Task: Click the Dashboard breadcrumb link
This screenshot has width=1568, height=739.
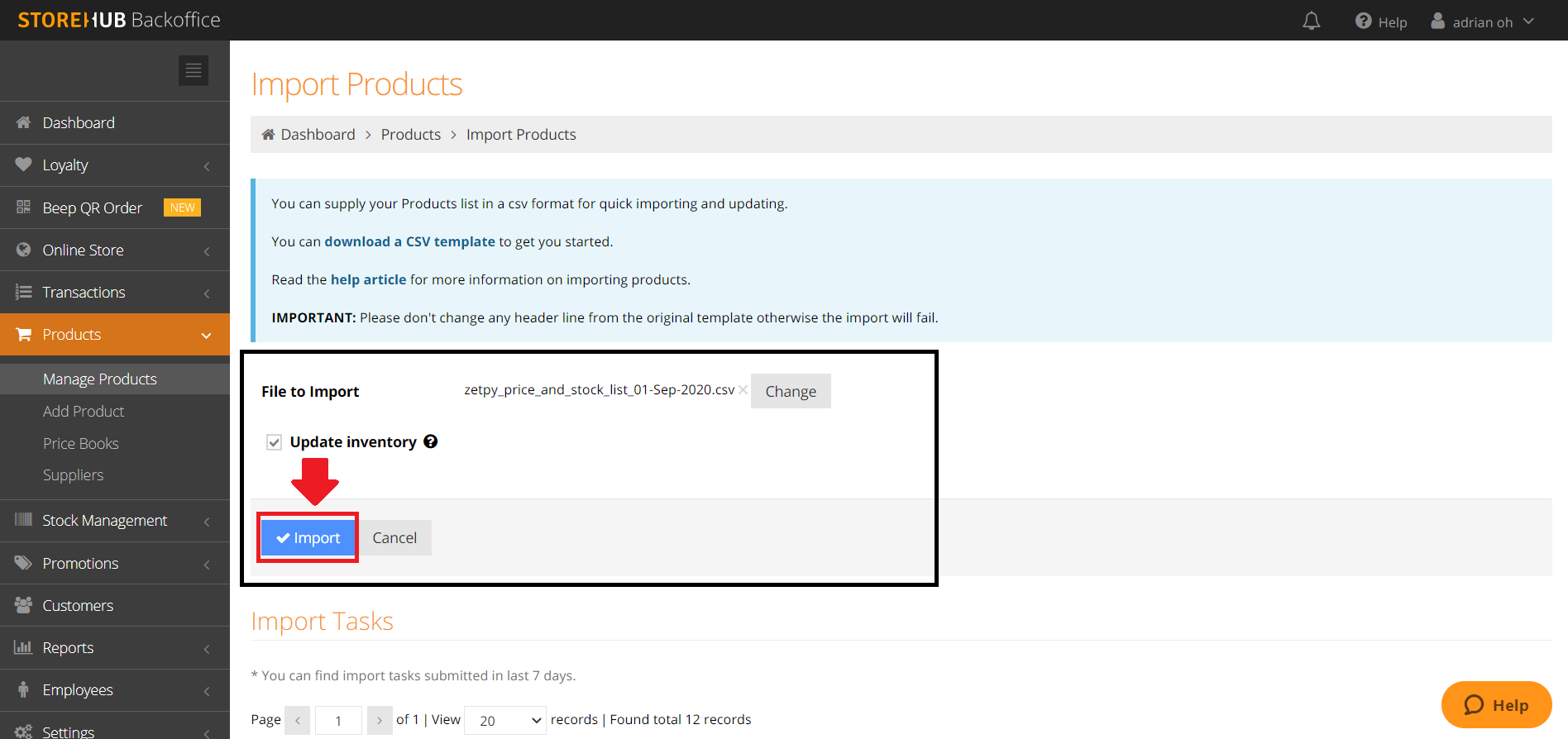Action: click(x=318, y=135)
